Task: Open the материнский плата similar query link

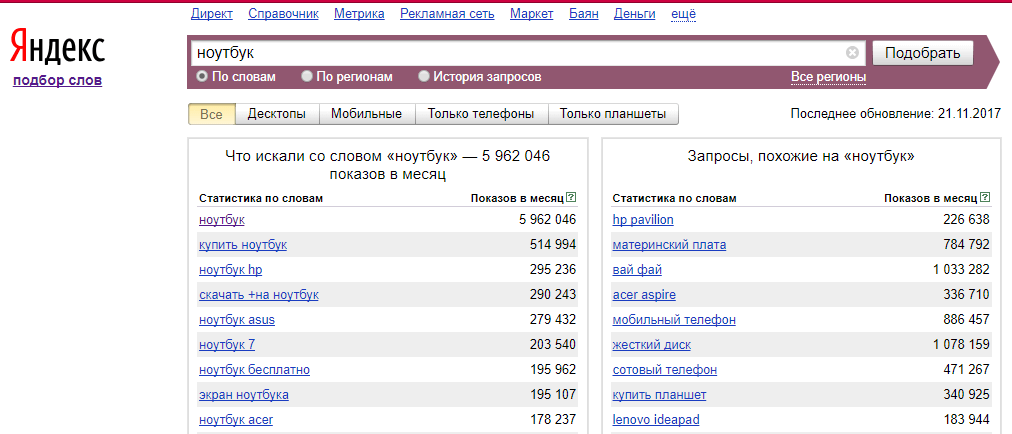Action: point(669,245)
